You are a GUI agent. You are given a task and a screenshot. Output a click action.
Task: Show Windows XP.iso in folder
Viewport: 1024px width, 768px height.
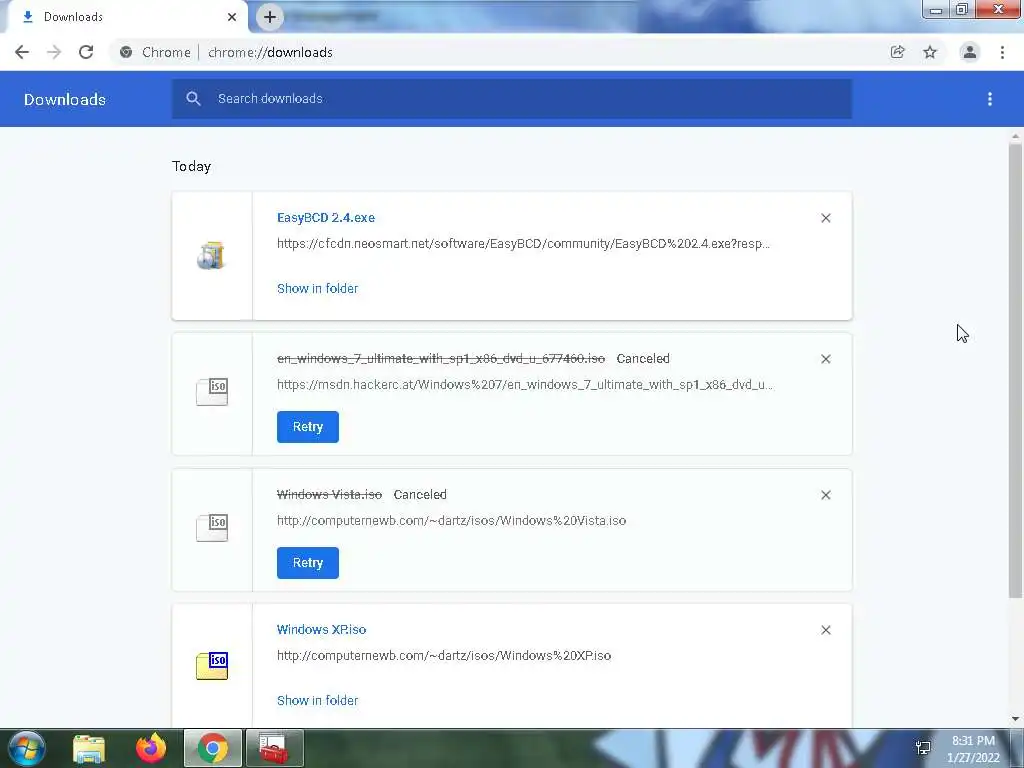click(x=317, y=700)
